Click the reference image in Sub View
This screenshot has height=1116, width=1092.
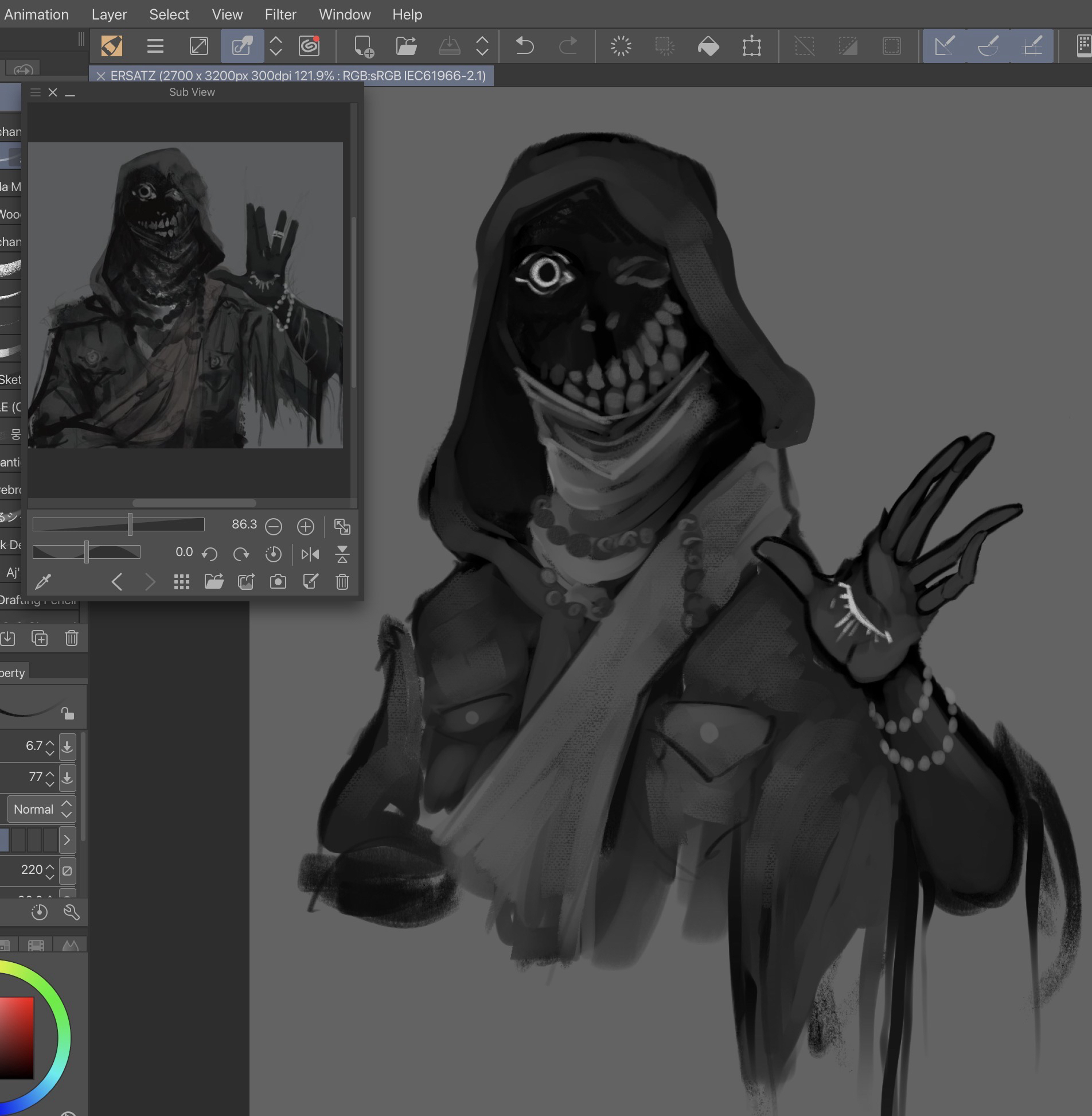(185, 295)
